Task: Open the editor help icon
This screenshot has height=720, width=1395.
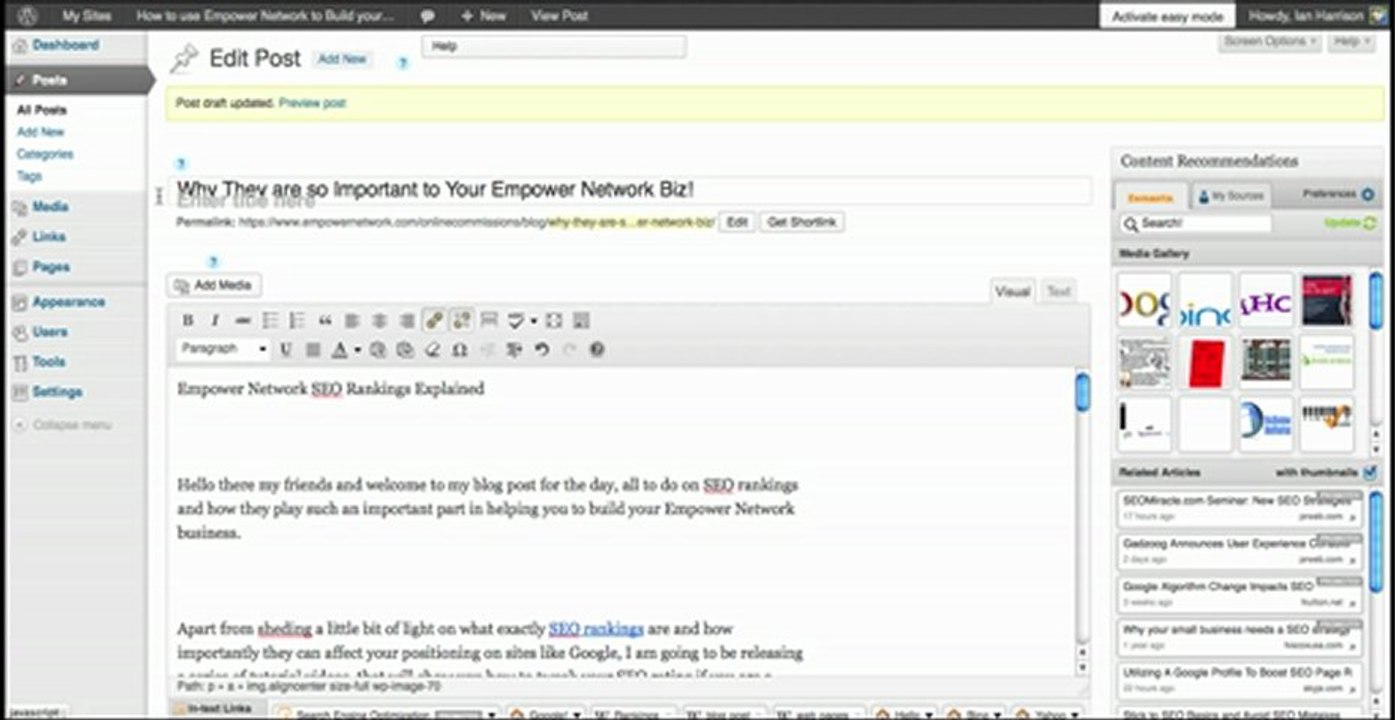Action: (x=597, y=350)
